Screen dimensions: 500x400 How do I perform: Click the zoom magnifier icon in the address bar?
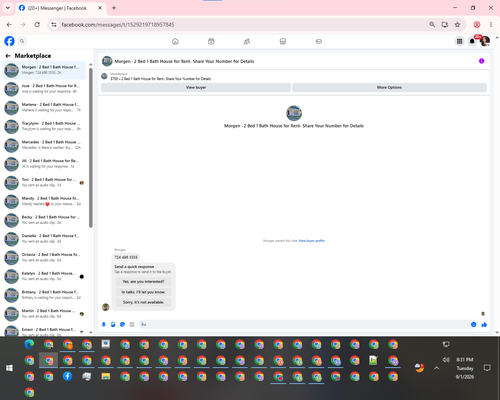(432, 24)
